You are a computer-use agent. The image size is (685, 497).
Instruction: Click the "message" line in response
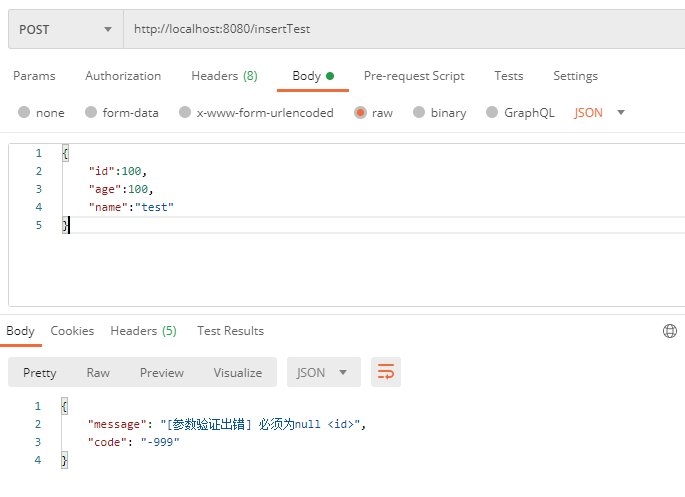point(226,424)
